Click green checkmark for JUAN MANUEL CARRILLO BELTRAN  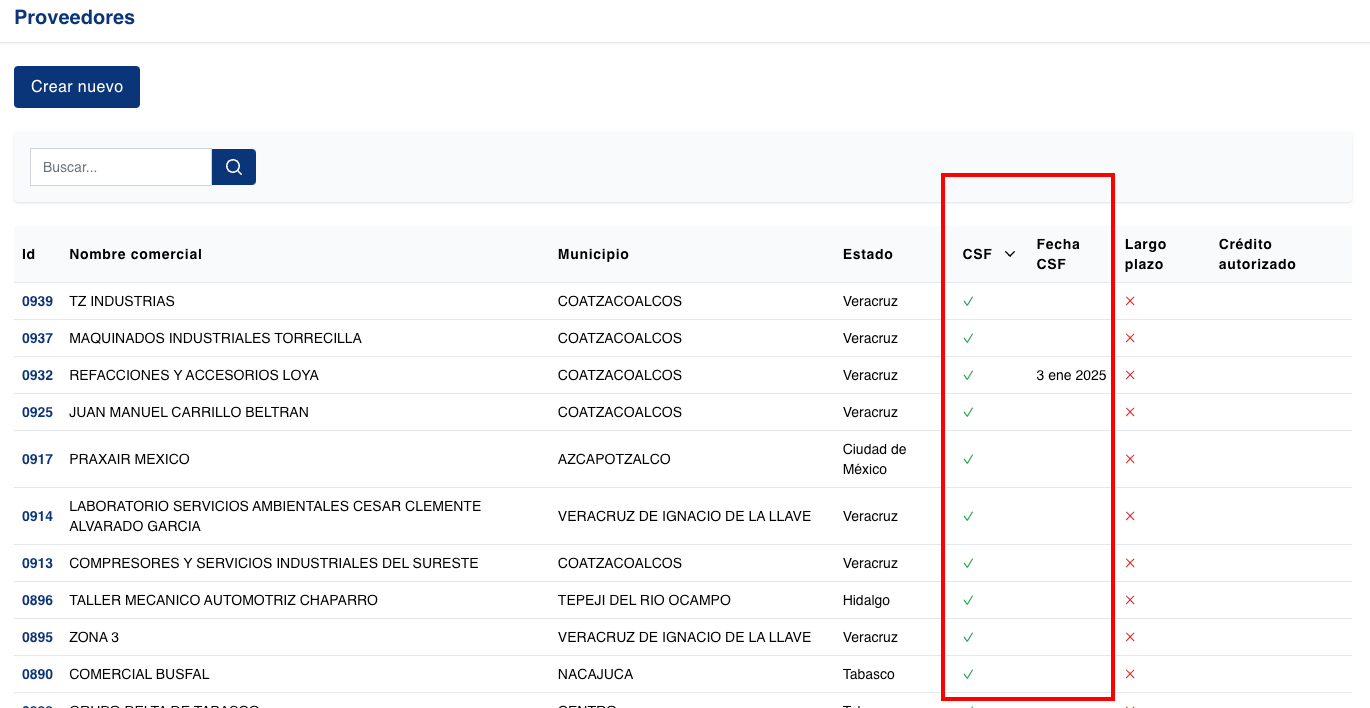click(x=968, y=412)
